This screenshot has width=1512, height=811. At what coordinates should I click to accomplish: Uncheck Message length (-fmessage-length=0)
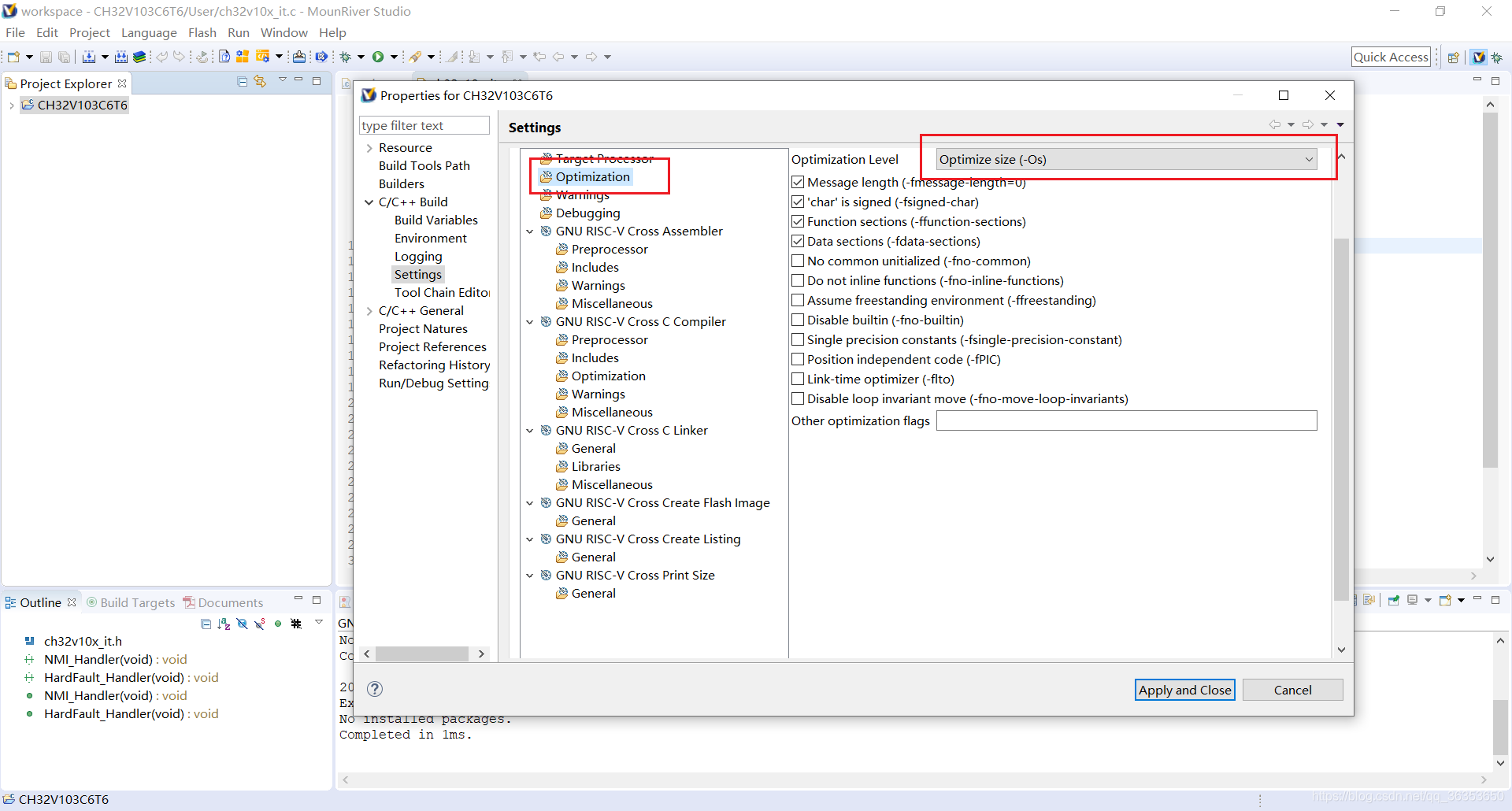798,182
